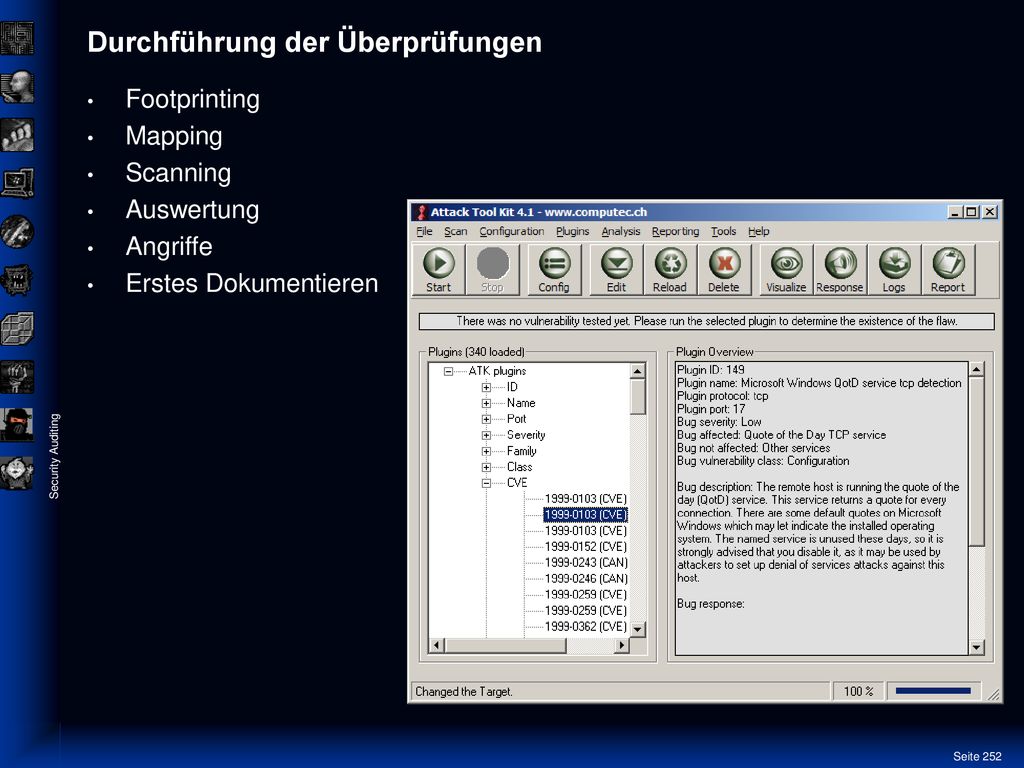Click the circuit maze sidebar icon
The image size is (1024, 768).
[x=17, y=39]
